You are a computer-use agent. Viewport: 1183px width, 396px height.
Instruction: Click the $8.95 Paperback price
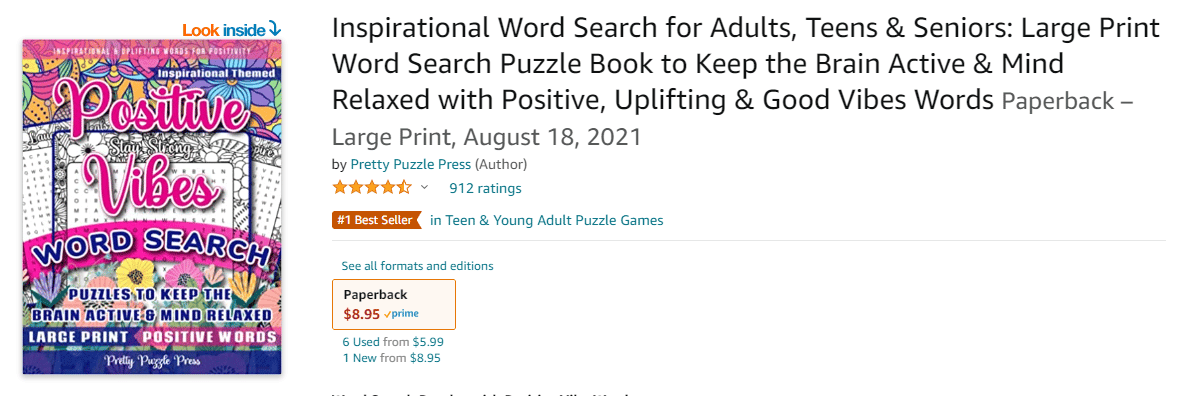pos(361,312)
